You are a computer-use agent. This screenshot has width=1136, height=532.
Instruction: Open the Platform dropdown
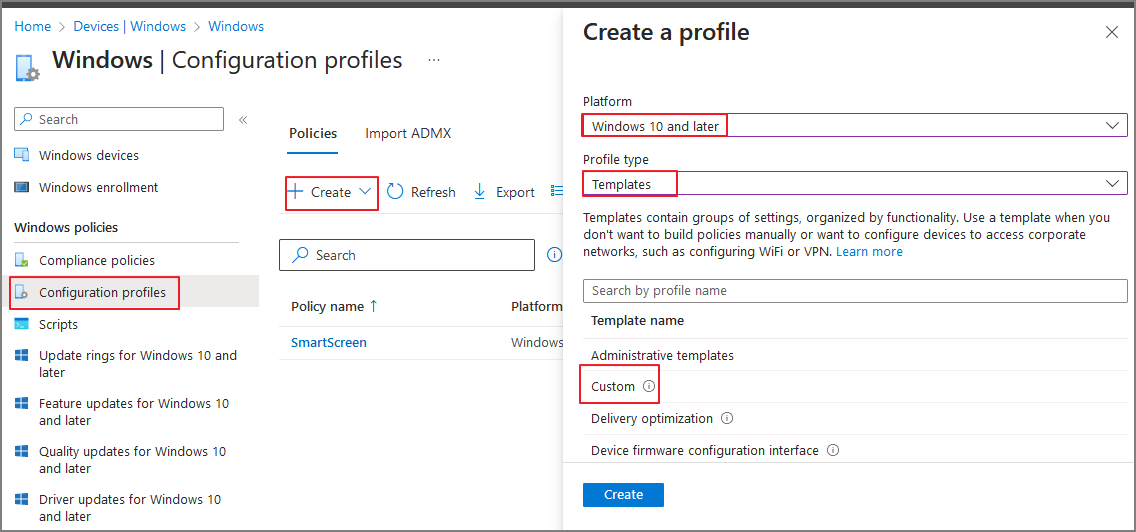[x=855, y=125]
